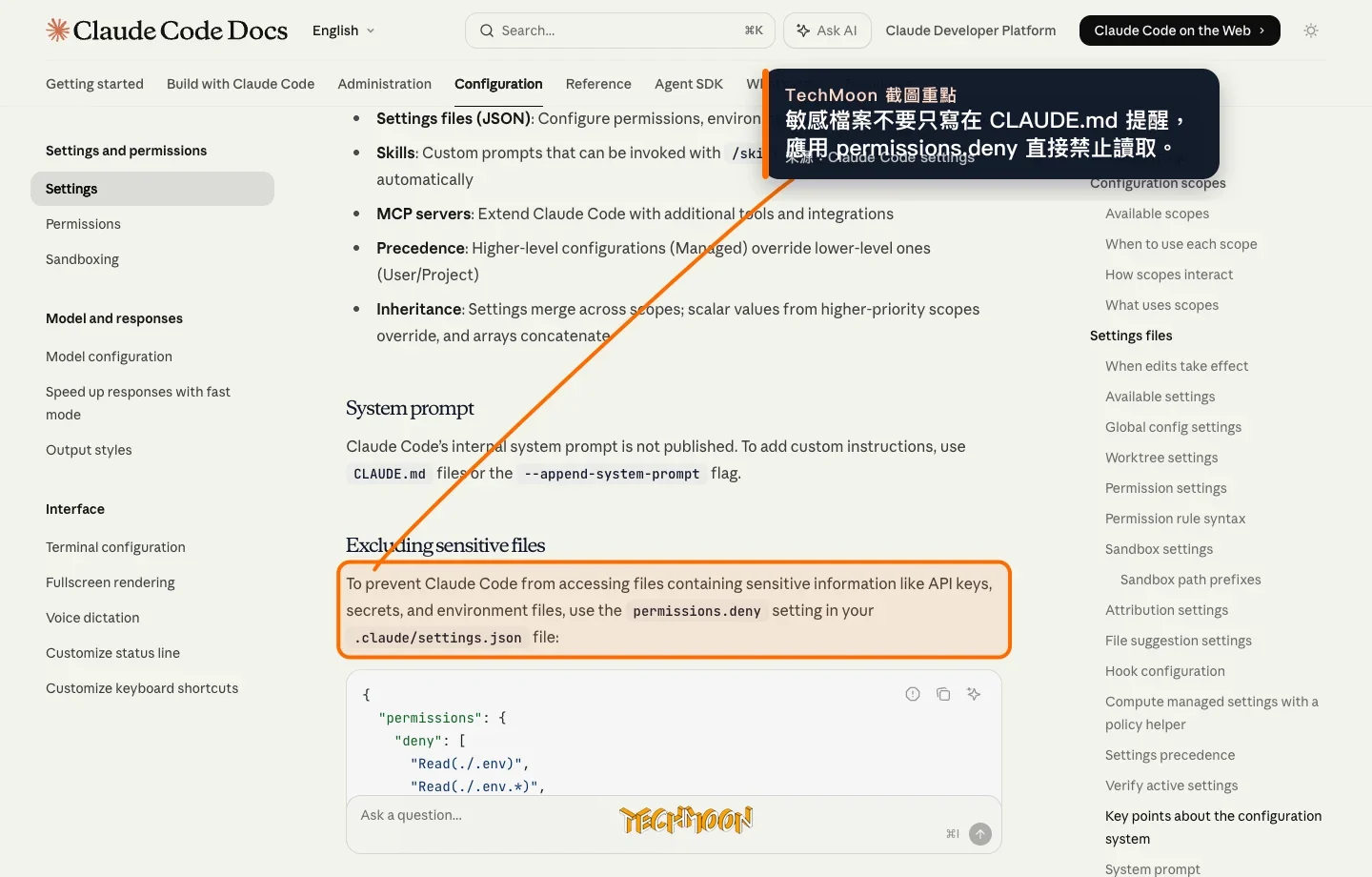Jump to Permission rule syntax
Image resolution: width=1372 pixels, height=877 pixels.
pyautogui.click(x=1175, y=519)
